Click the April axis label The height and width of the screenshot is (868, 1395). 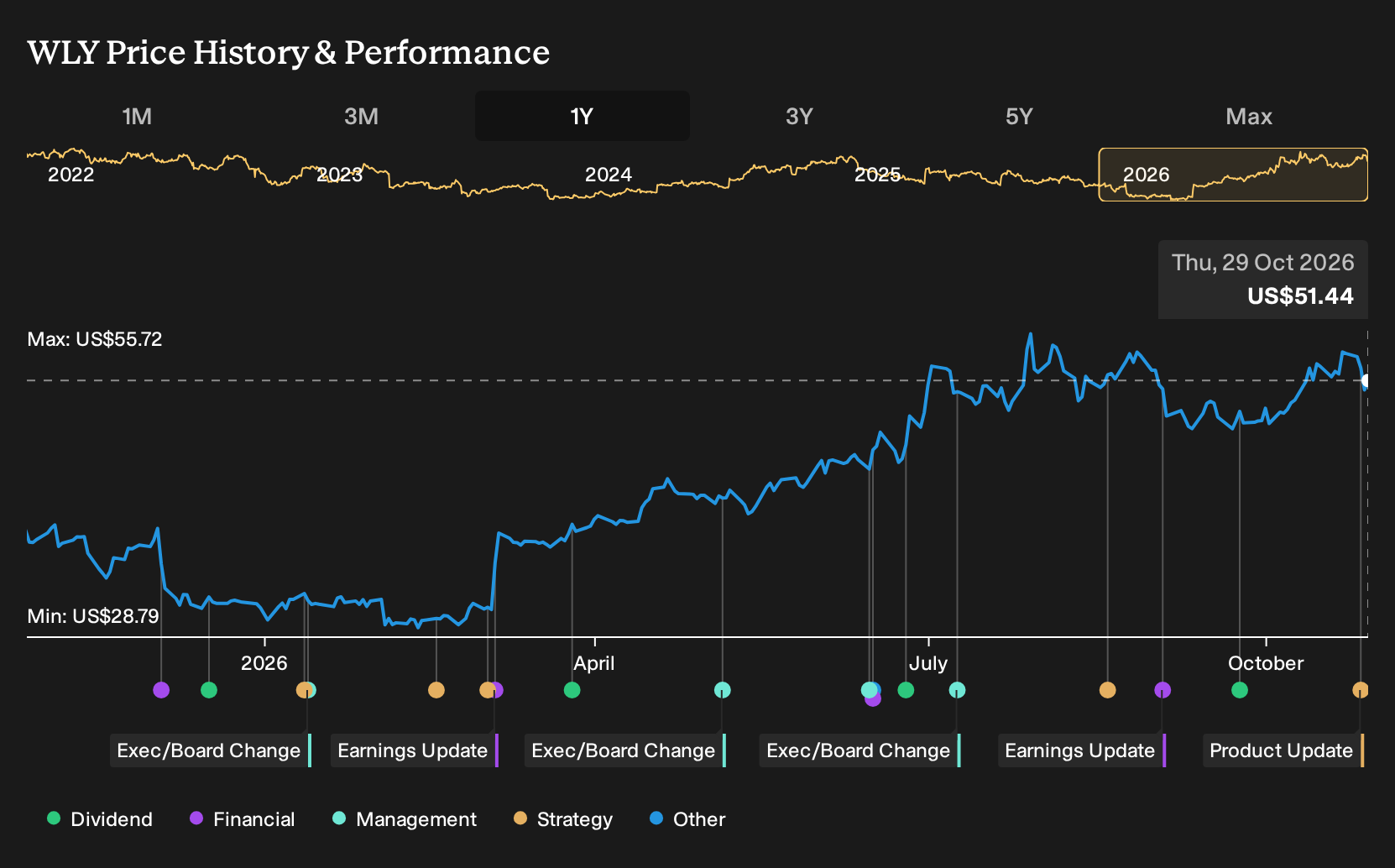pos(594,663)
